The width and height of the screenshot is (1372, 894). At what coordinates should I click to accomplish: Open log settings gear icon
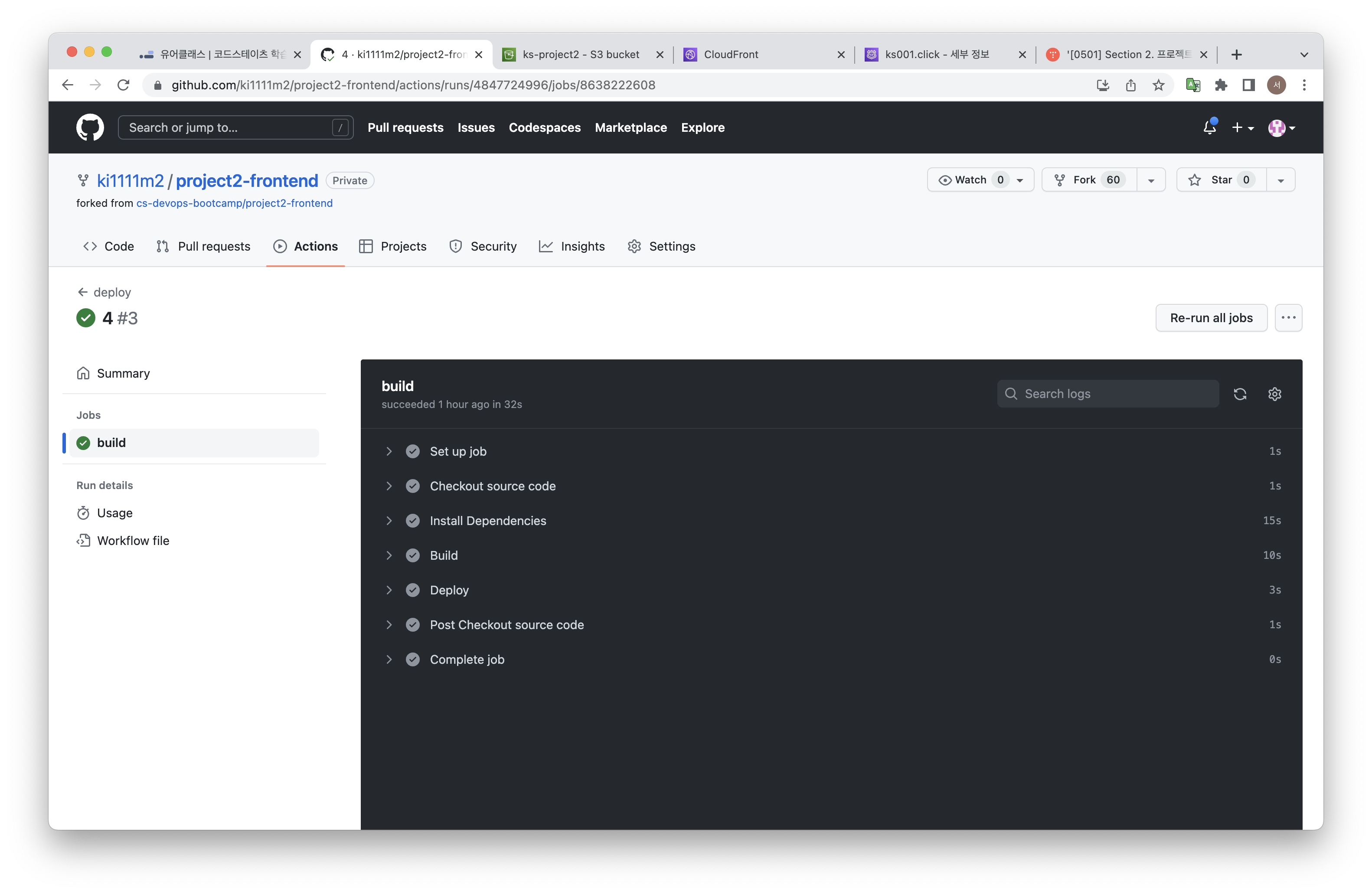1274,394
